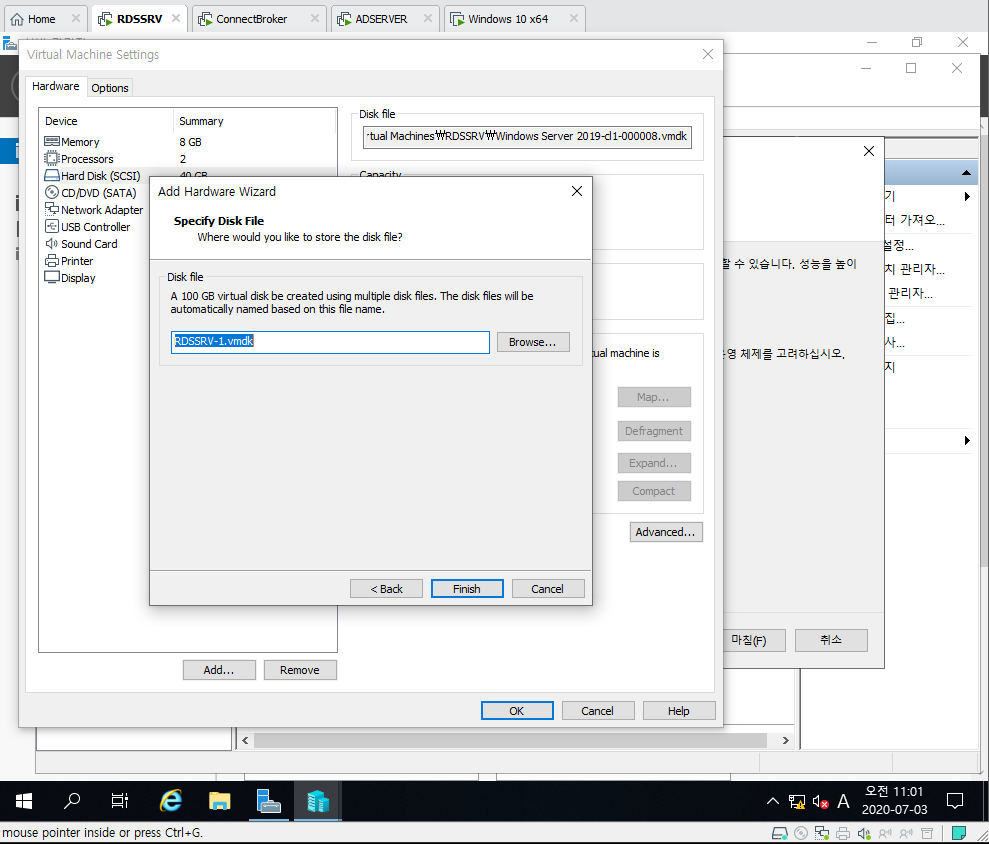This screenshot has height=844, width=989.
Task: Click the Disk file path field
Action: pyautogui.click(x=527, y=137)
